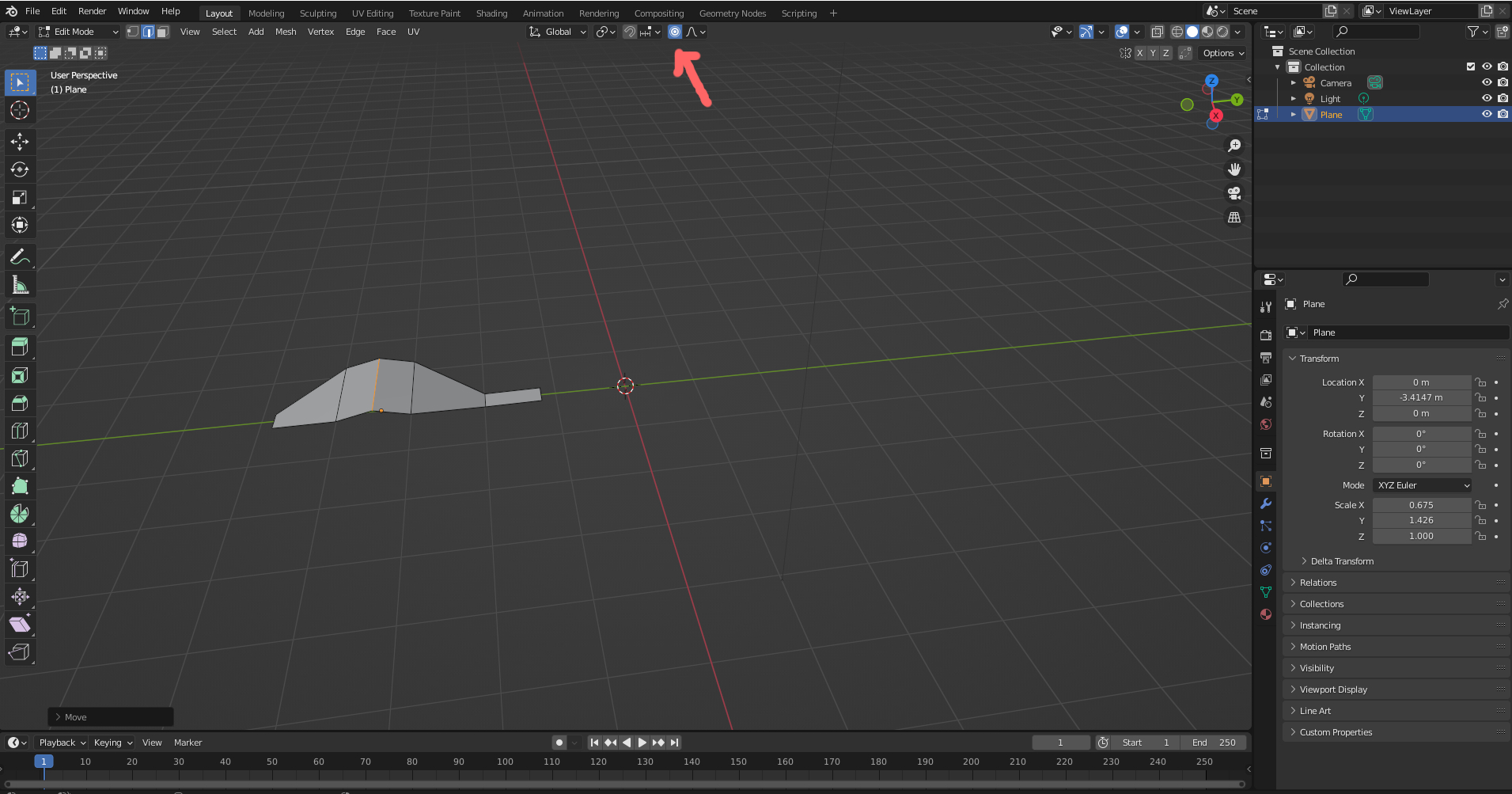Viewport: 1512px width, 794px height.
Task: Jump to the timeline end frame button
Action: (x=674, y=743)
